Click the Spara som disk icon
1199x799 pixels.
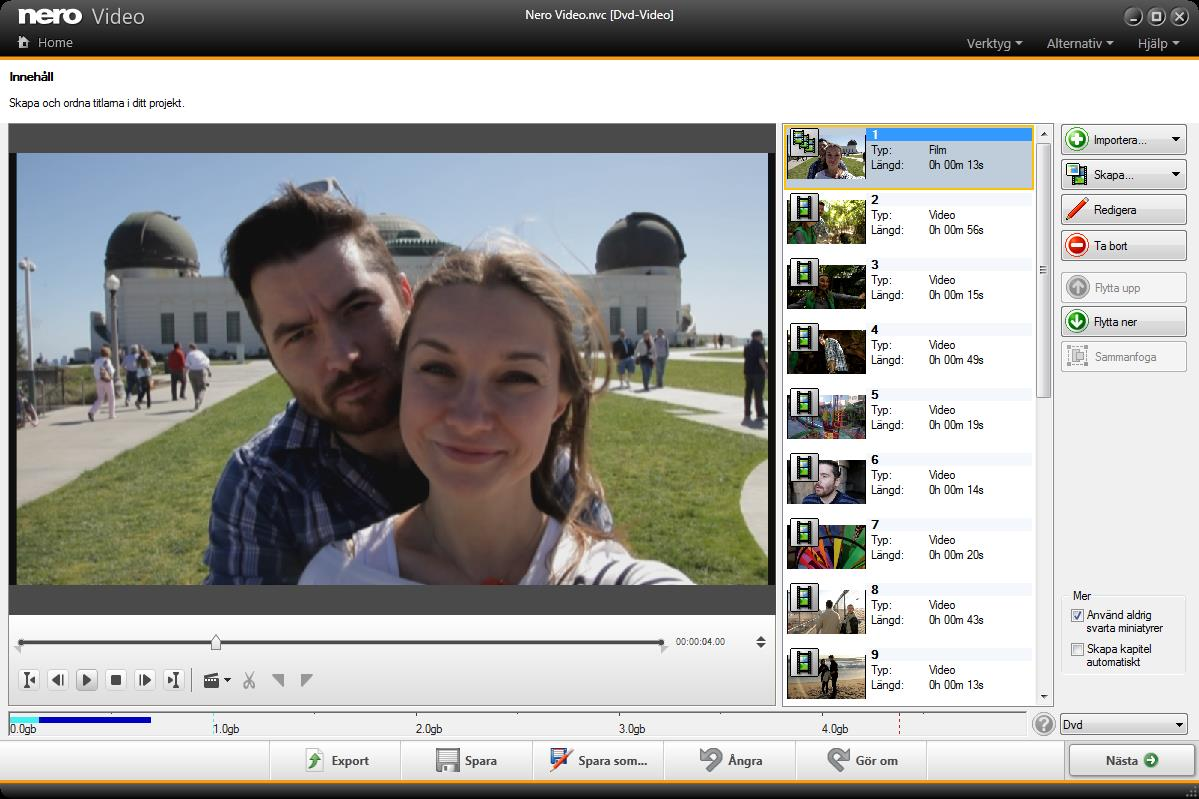pos(561,760)
